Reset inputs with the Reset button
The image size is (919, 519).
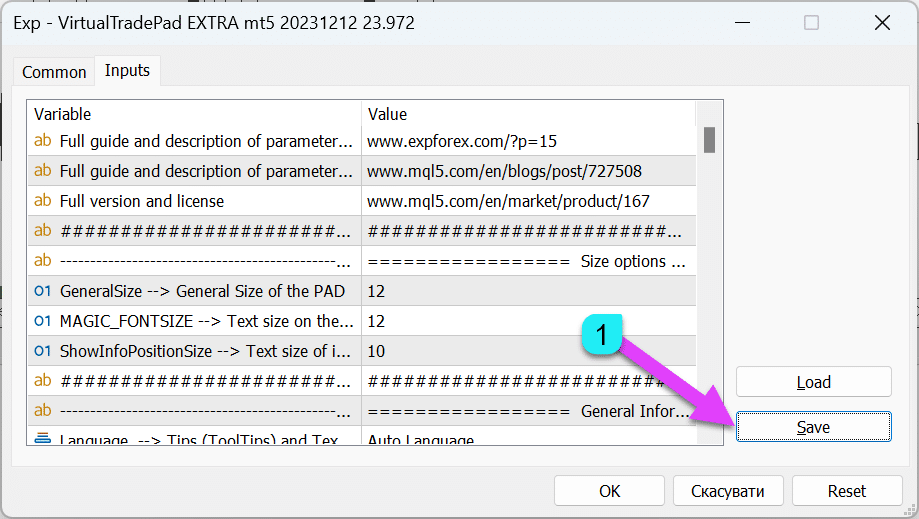tap(846, 491)
